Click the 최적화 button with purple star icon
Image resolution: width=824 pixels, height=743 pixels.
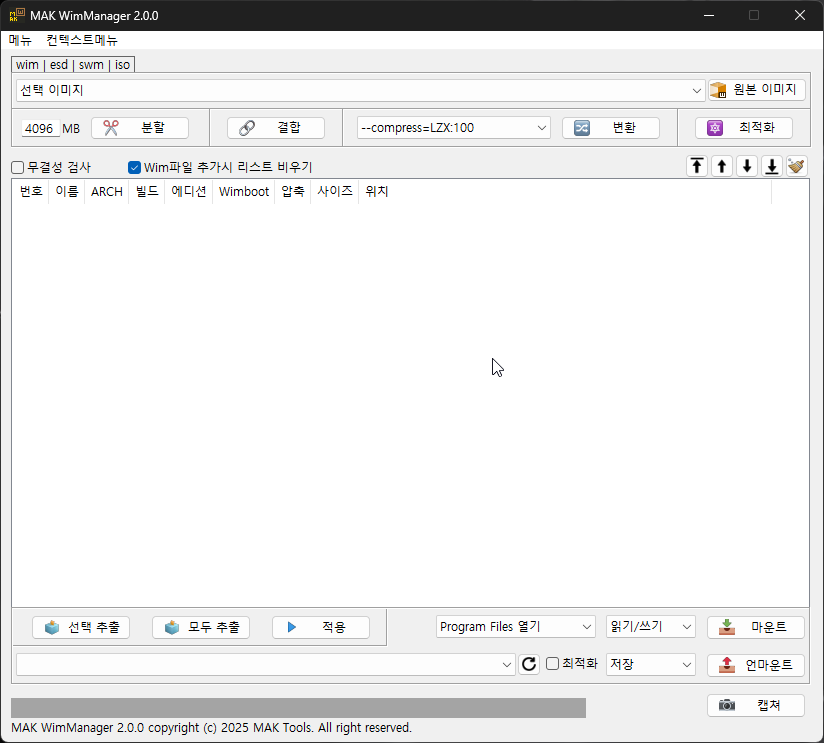(x=744, y=128)
